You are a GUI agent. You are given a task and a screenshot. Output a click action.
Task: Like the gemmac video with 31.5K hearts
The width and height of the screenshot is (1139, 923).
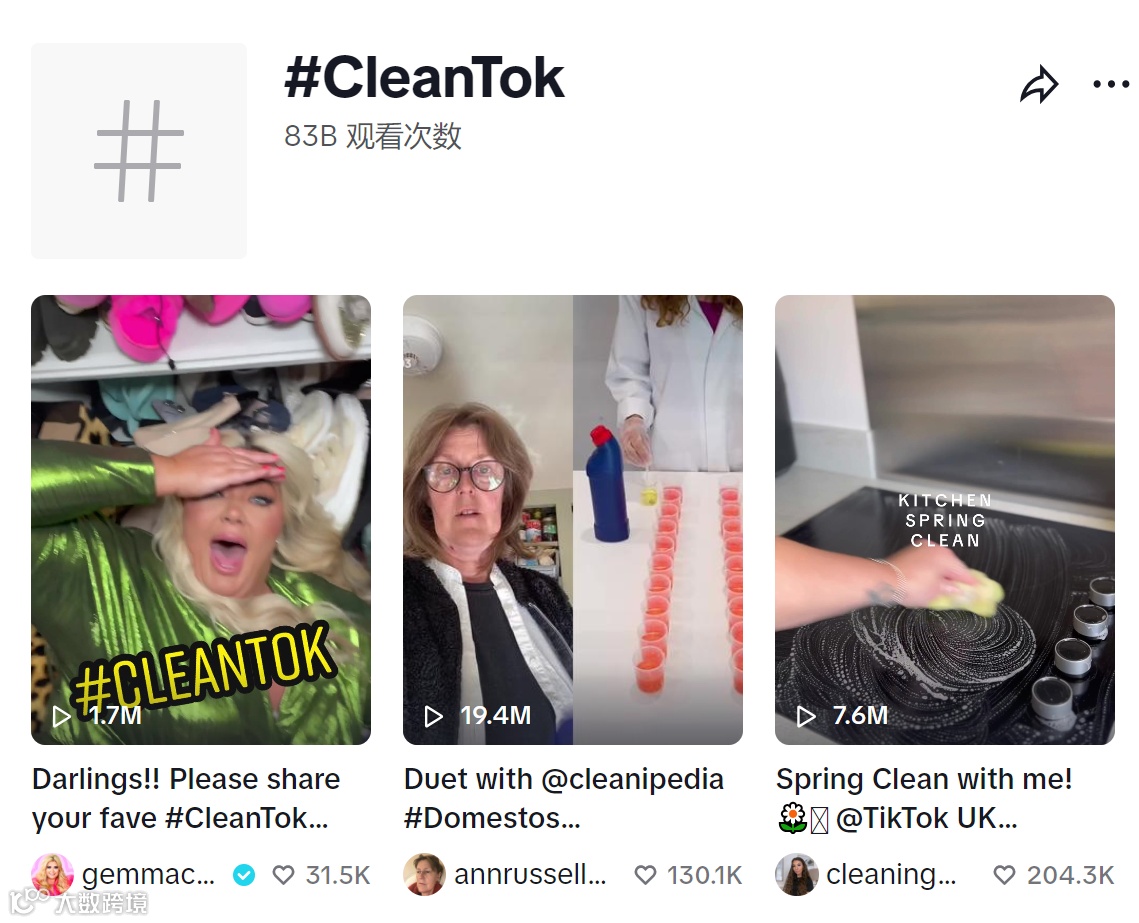[x=283, y=874]
